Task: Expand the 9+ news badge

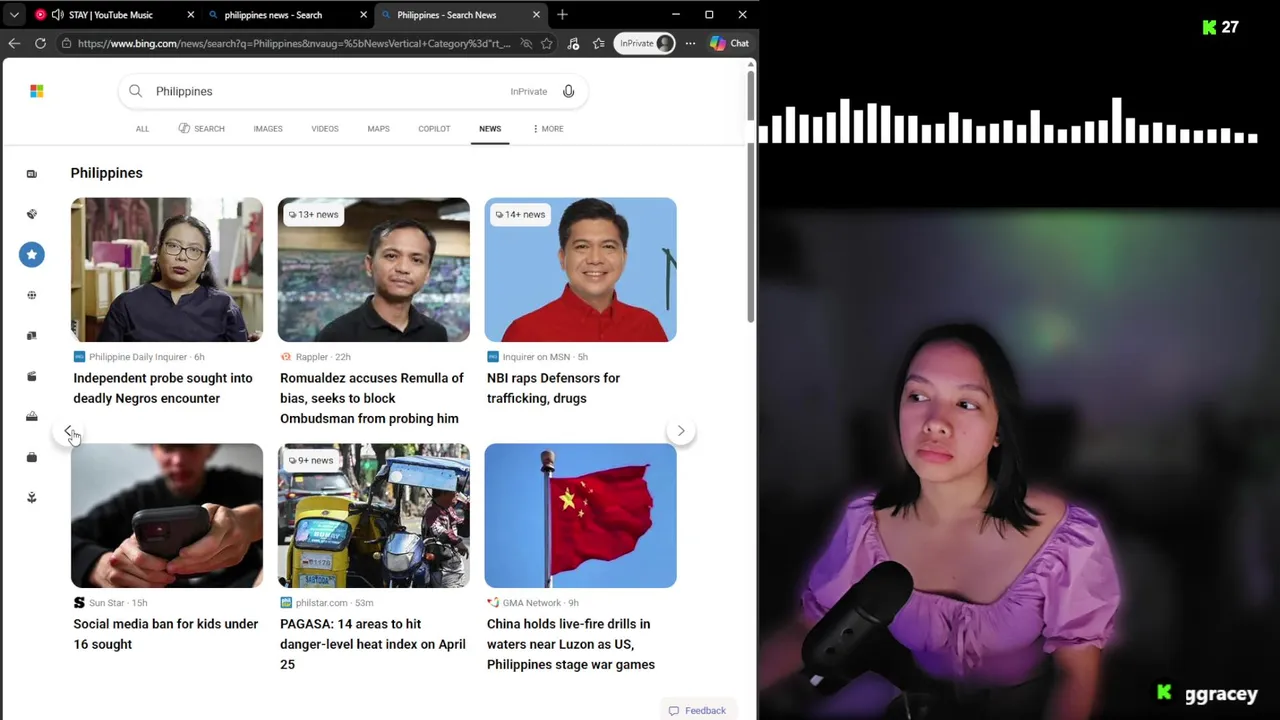Action: [311, 460]
